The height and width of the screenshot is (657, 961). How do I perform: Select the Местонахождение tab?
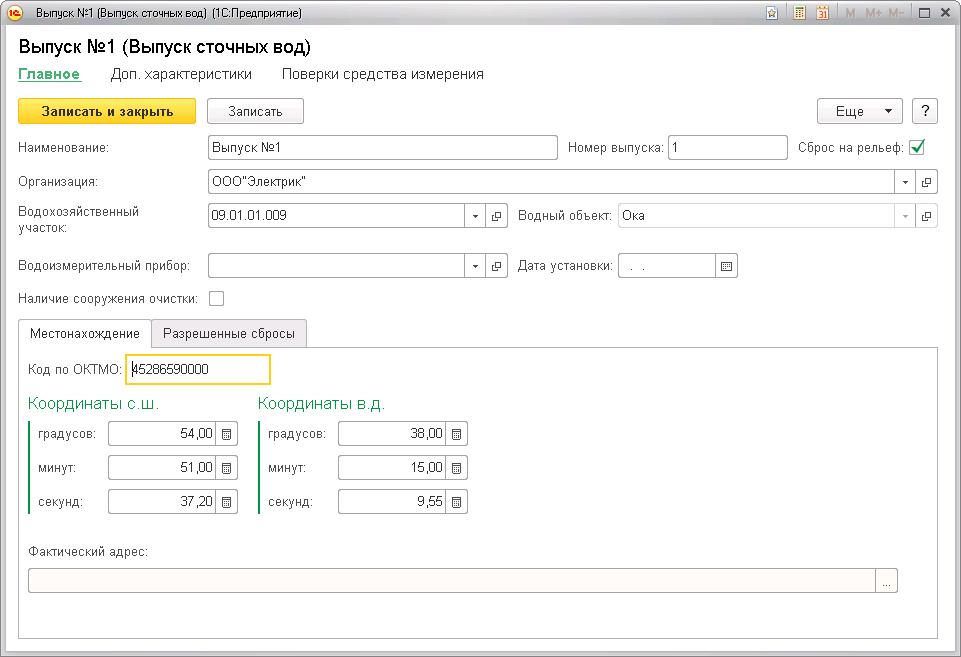tap(85, 333)
